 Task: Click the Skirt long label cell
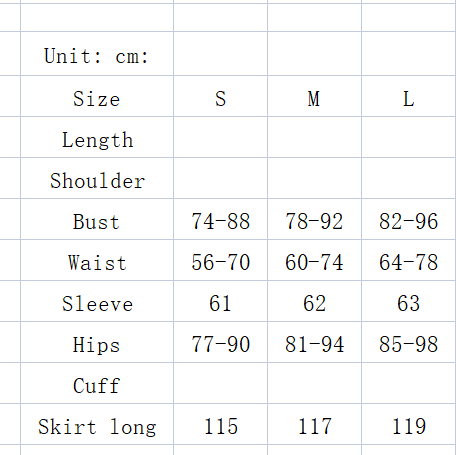click(x=97, y=424)
